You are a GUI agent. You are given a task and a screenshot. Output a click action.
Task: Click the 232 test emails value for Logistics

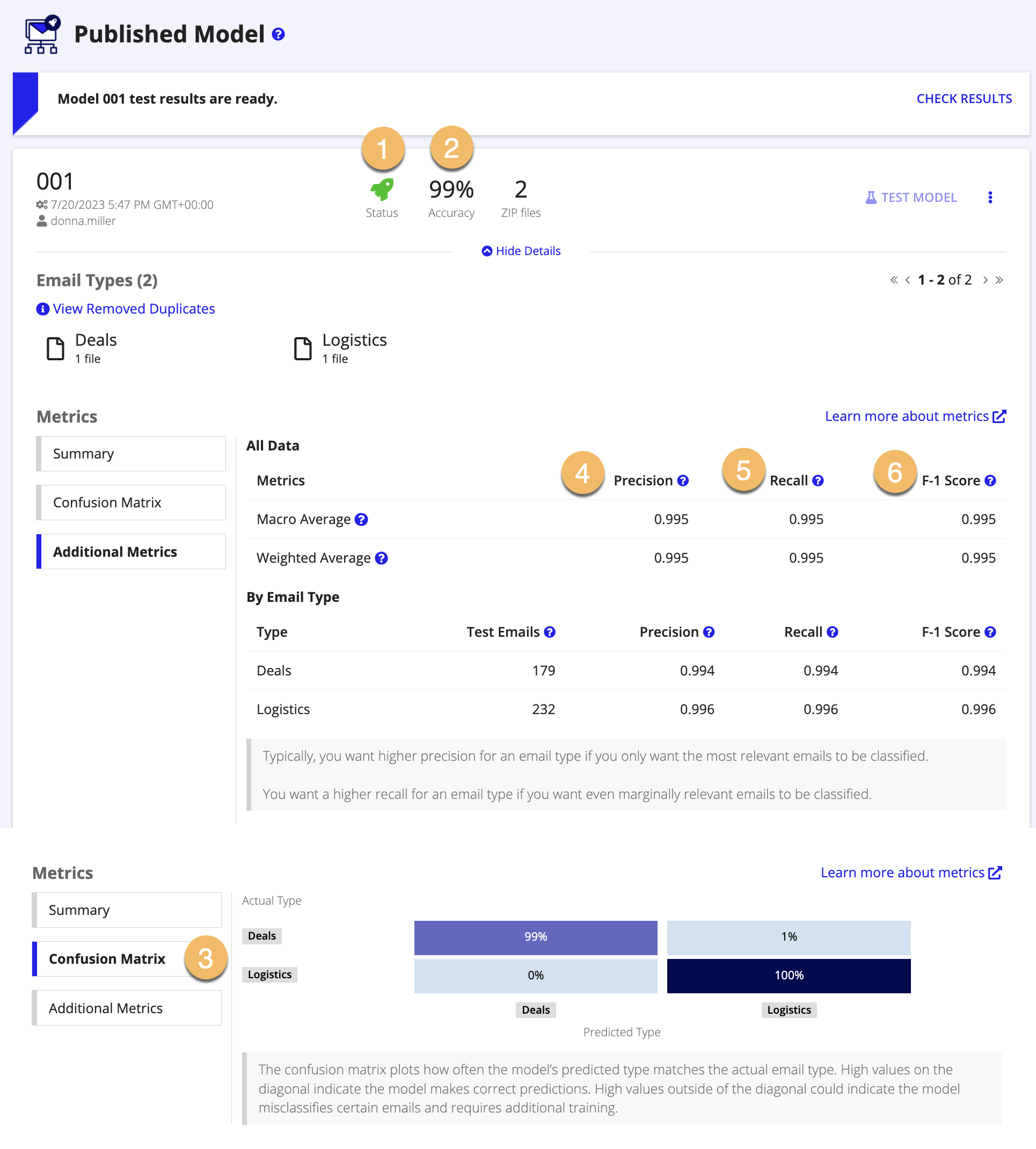click(544, 709)
